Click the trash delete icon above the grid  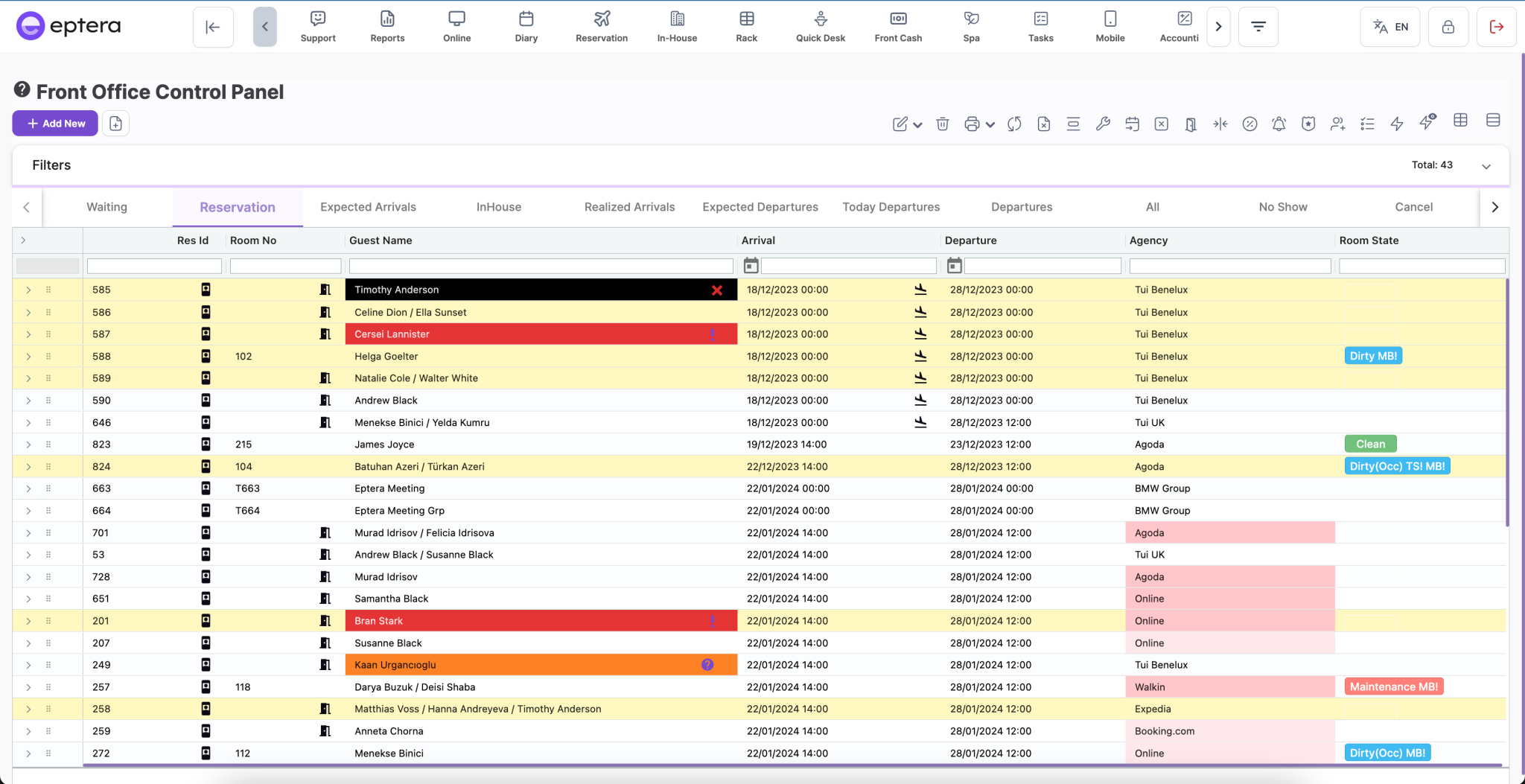[x=942, y=124]
